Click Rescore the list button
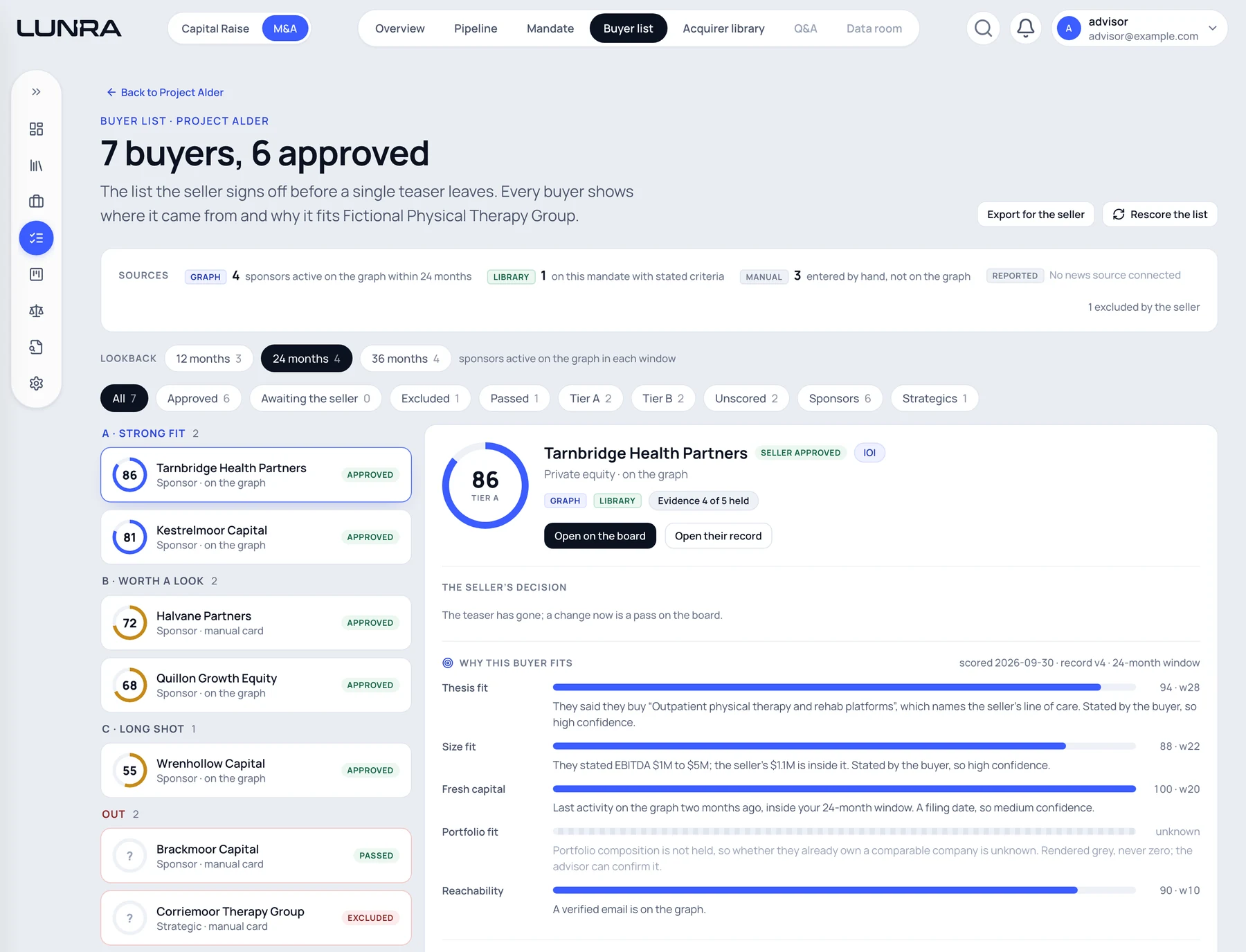 [x=1159, y=215]
